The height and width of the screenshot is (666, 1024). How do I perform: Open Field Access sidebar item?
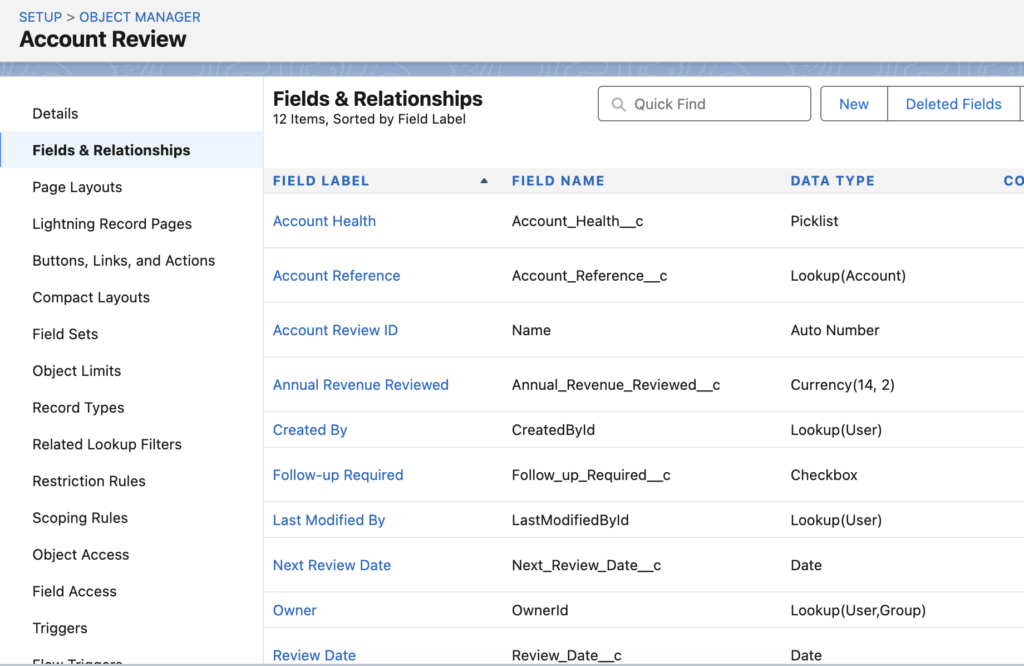(x=74, y=592)
